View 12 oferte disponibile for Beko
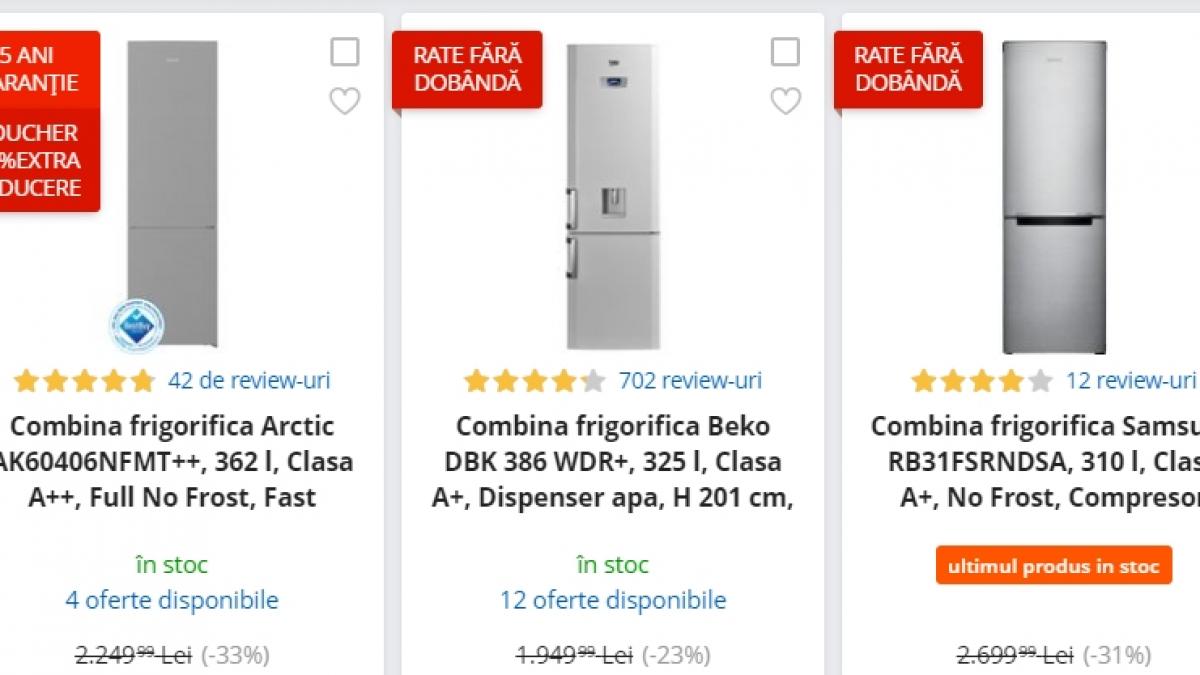Viewport: 1200px width, 675px height. [x=612, y=600]
